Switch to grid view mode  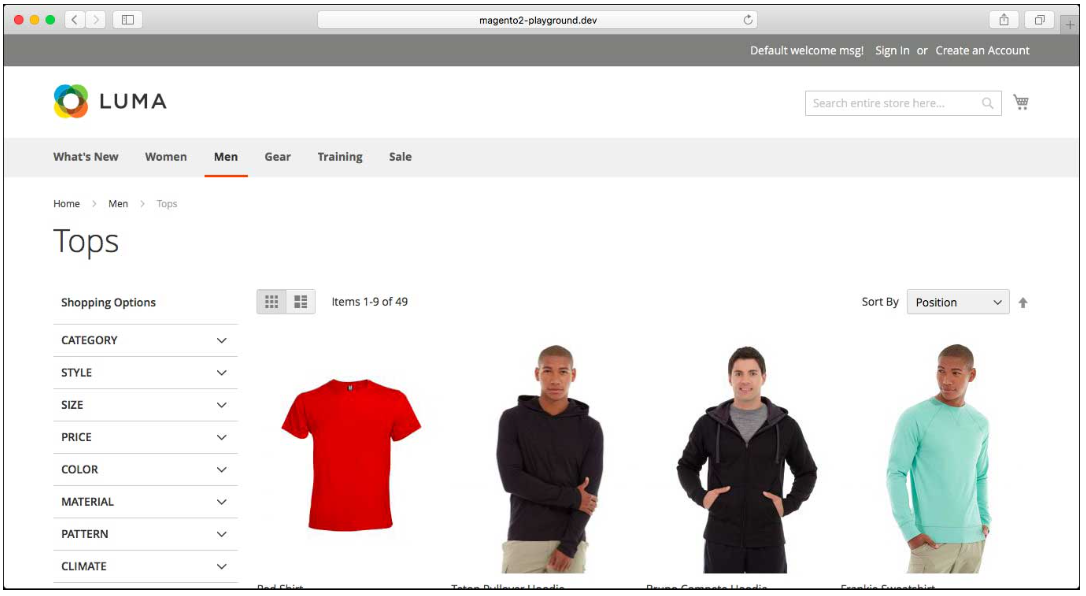pyautogui.click(x=271, y=302)
